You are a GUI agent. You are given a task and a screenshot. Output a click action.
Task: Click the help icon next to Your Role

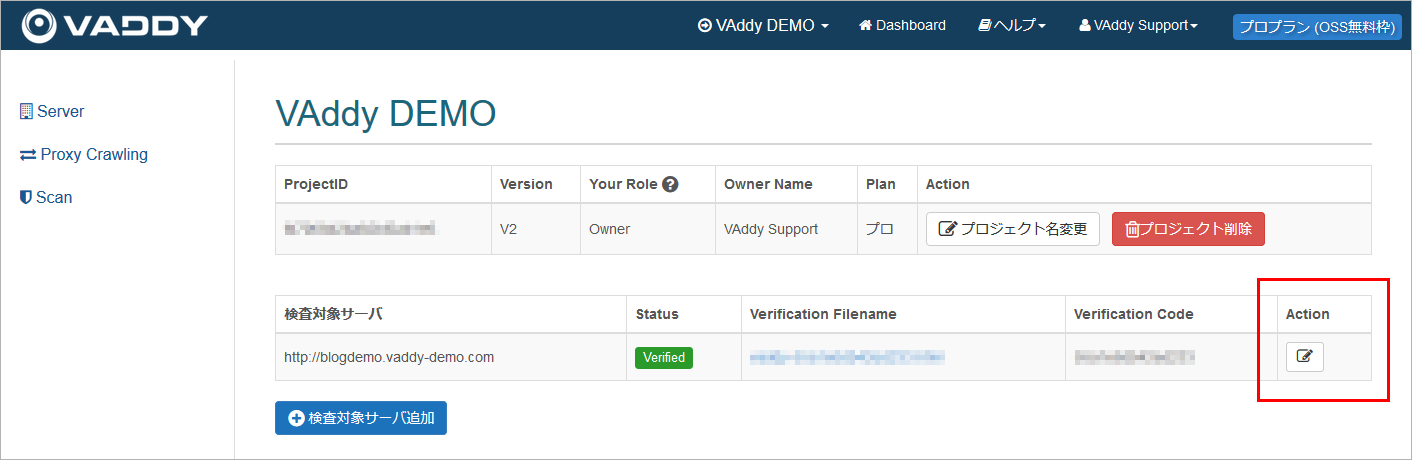(x=671, y=184)
